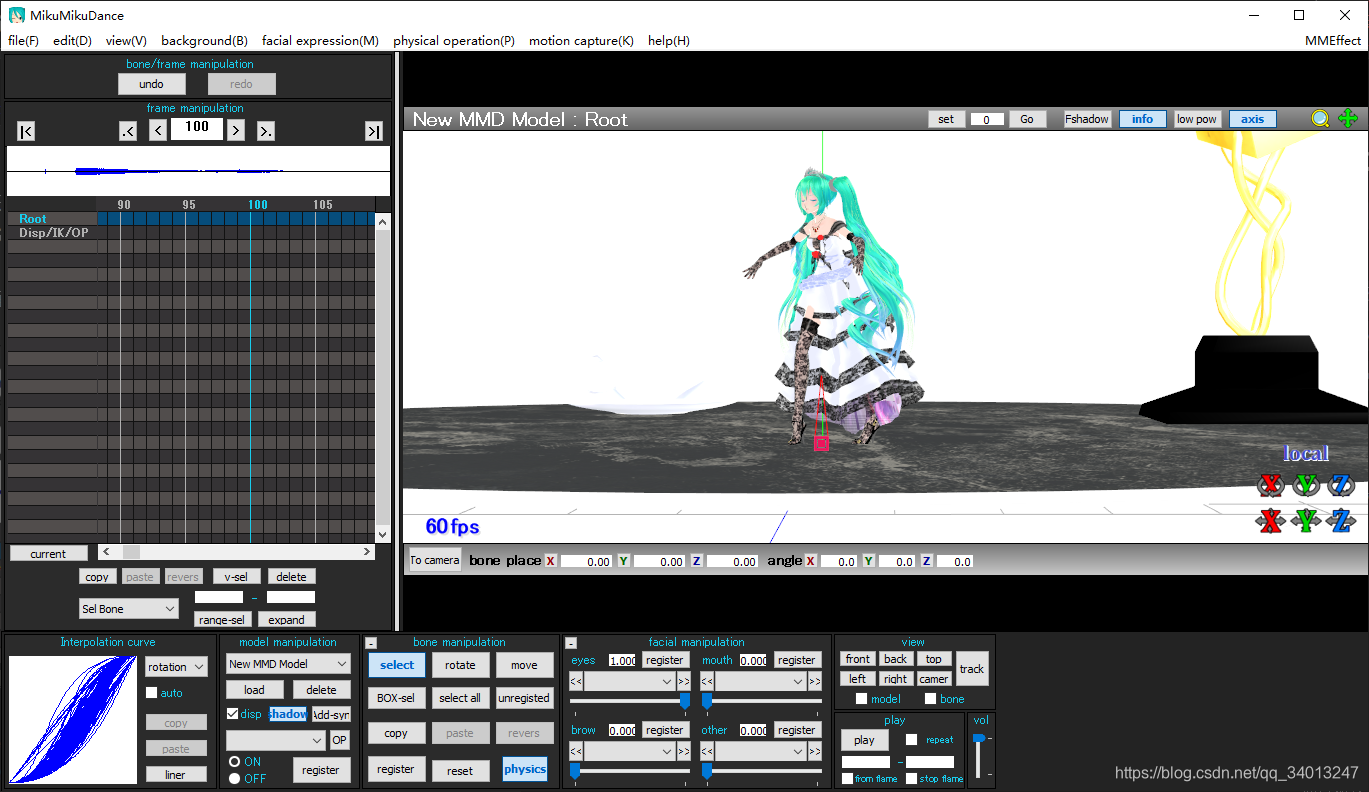Screen dimensions: 1369x792
Task: Collapse the facial manipulation panel
Action: [571, 643]
